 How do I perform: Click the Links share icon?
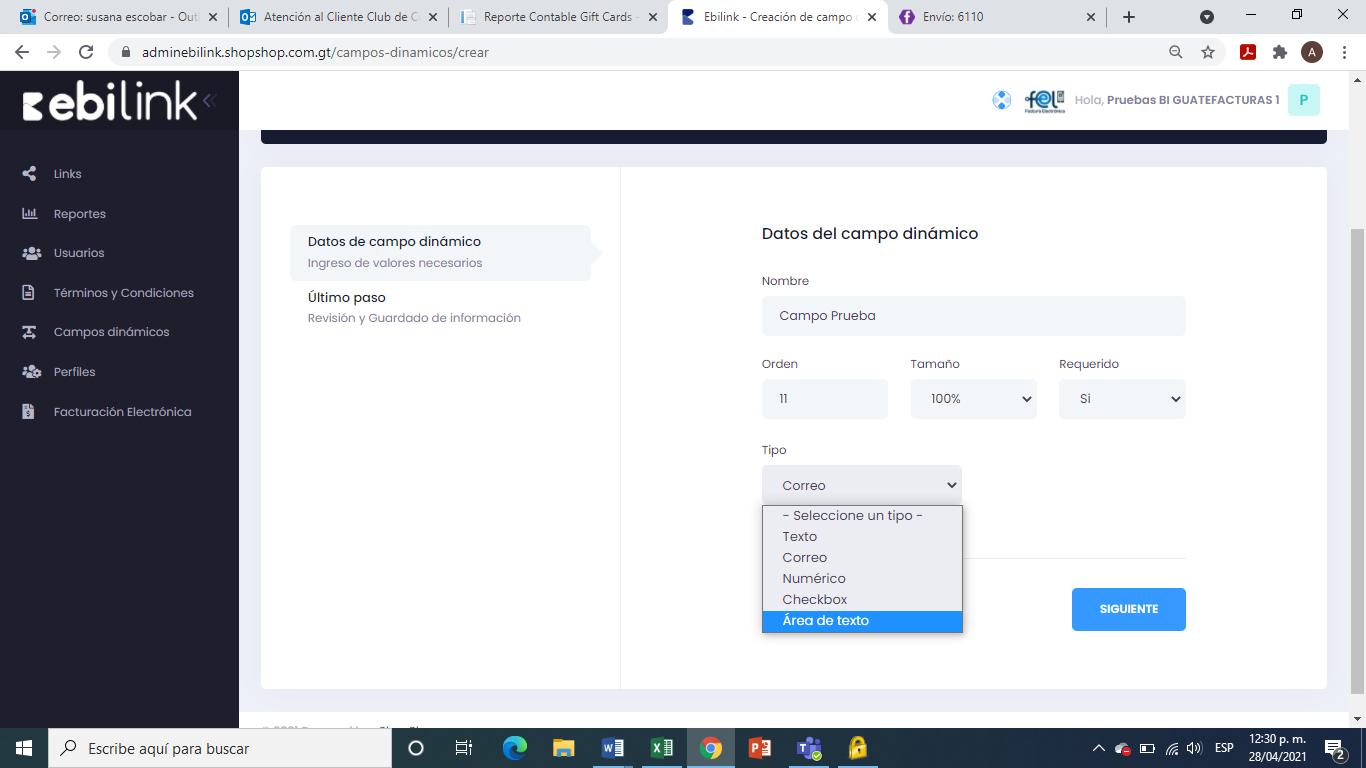(30, 174)
